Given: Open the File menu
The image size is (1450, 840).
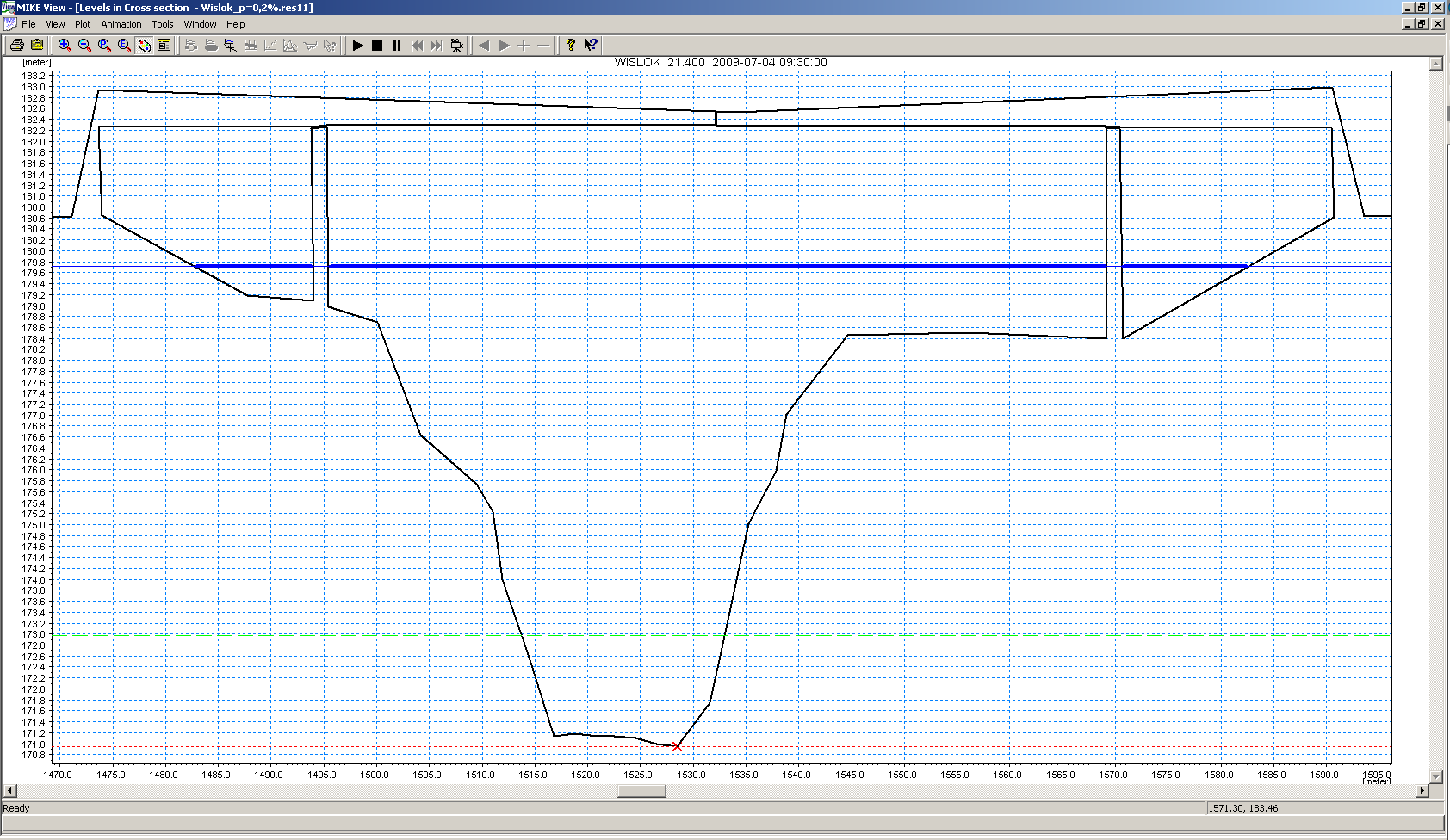Looking at the screenshot, I should coord(28,24).
